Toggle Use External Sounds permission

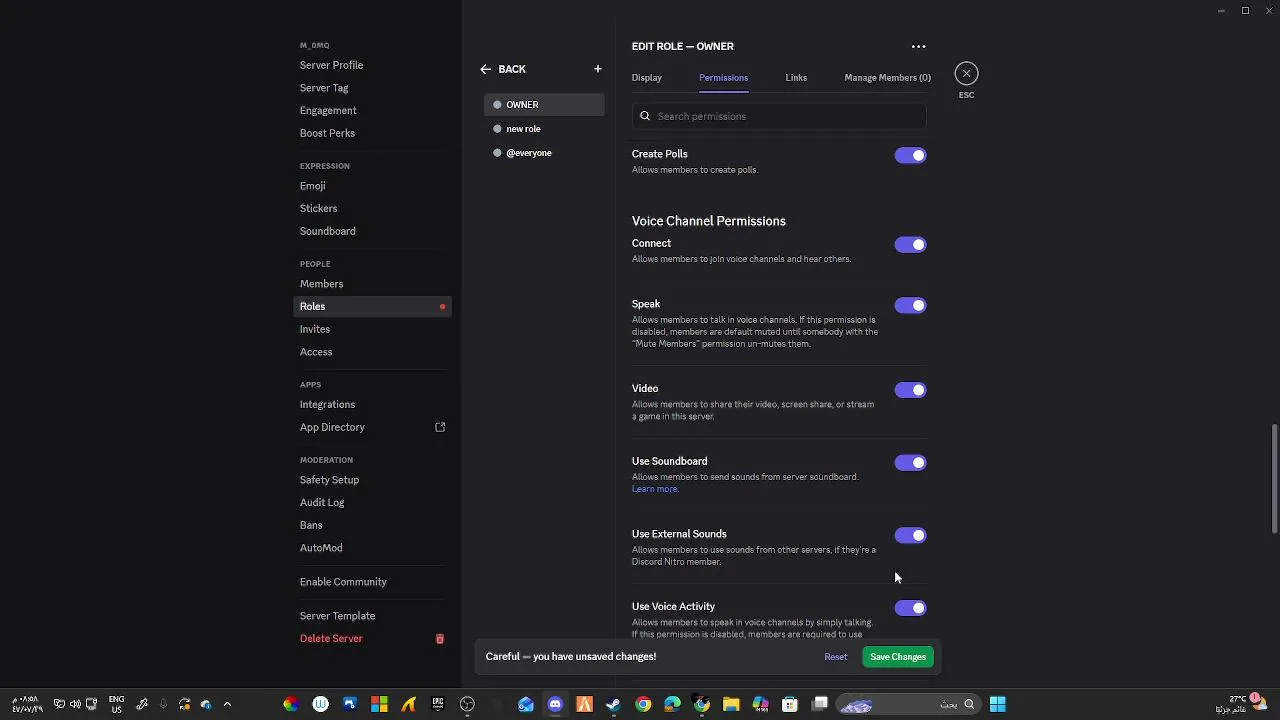coord(910,535)
